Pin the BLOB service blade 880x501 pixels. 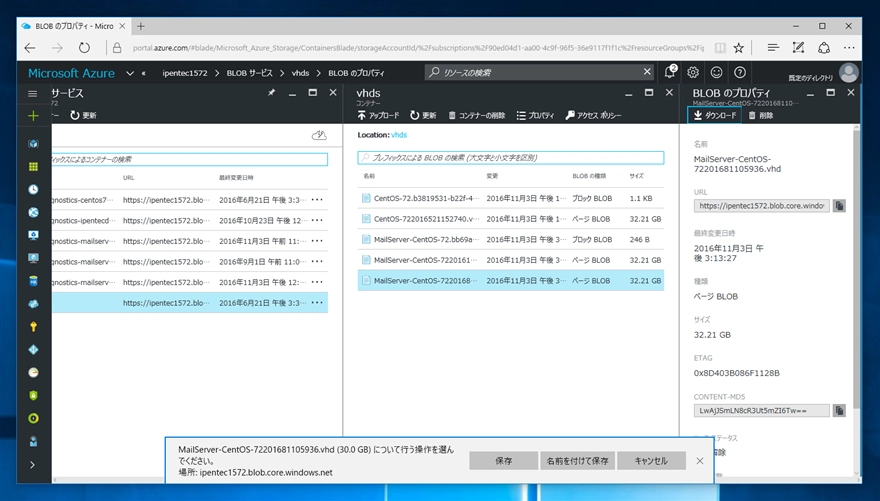pyautogui.click(x=271, y=93)
